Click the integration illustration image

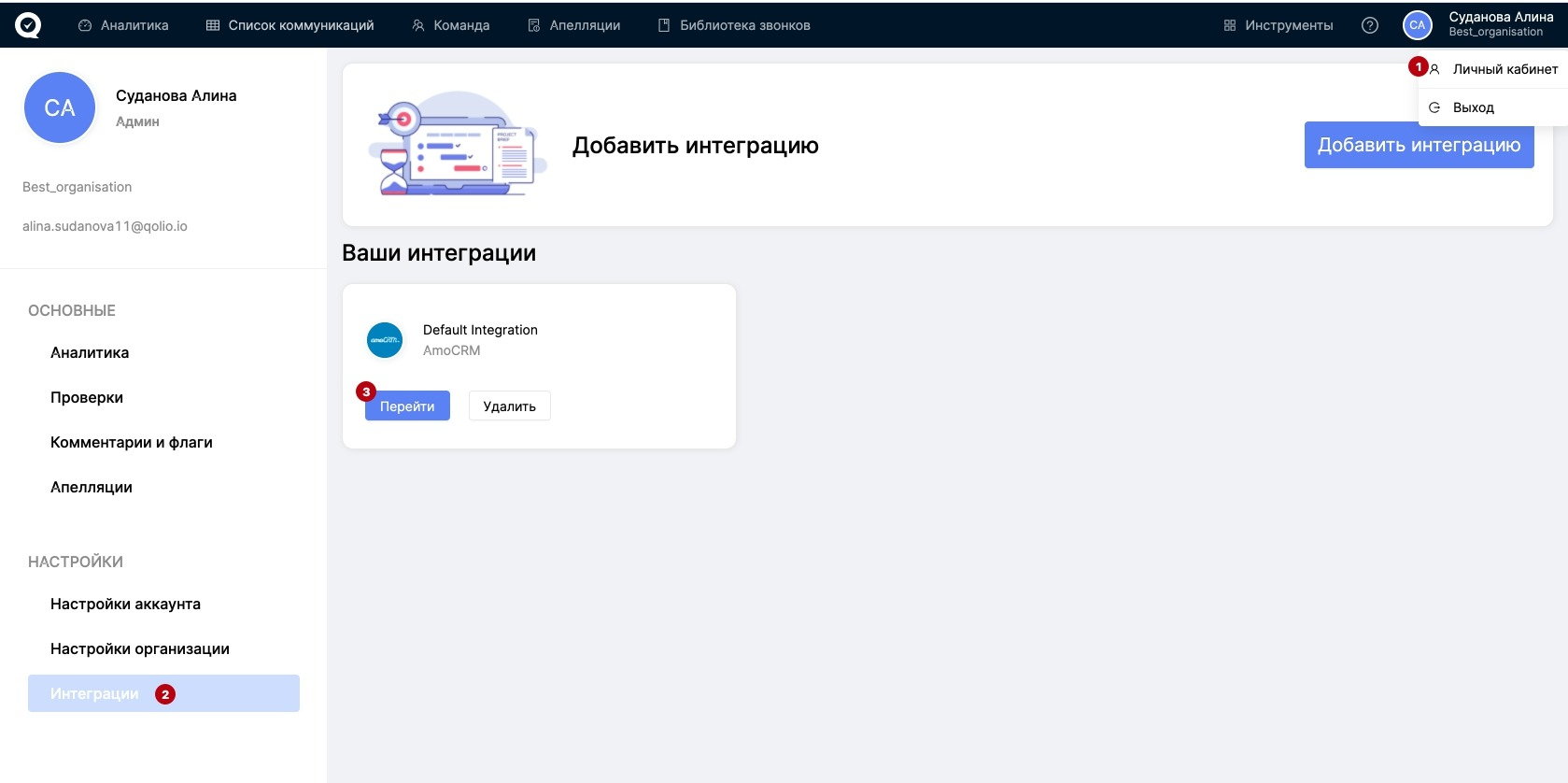[457, 145]
